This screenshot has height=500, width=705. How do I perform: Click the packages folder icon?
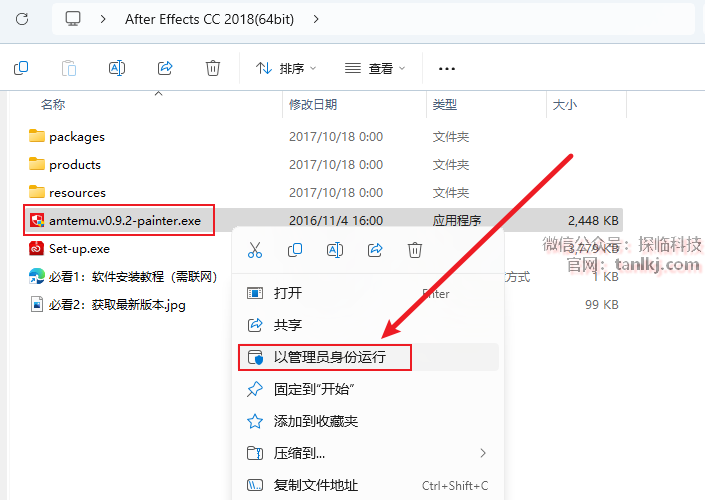[36, 136]
